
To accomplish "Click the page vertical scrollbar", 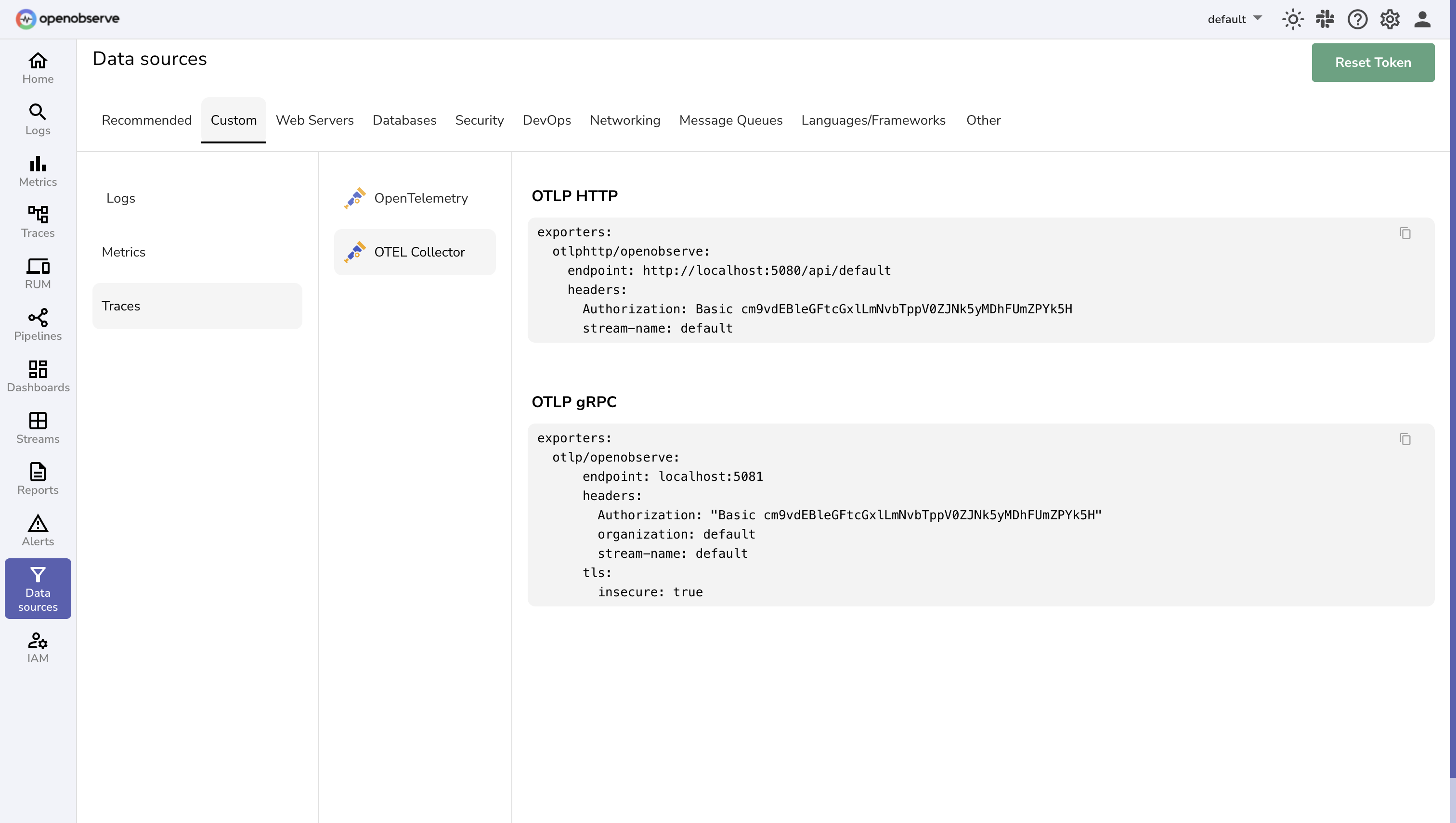I will [x=1452, y=396].
